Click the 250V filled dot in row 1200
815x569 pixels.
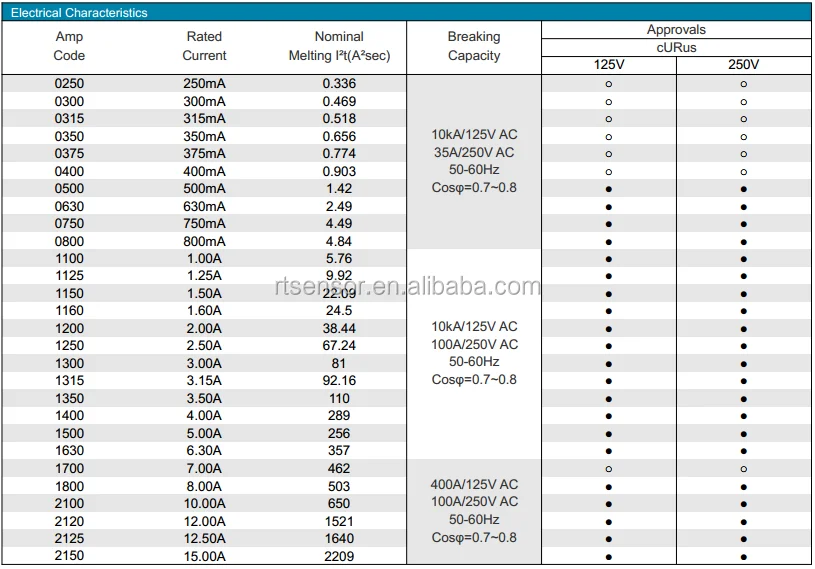(x=743, y=329)
